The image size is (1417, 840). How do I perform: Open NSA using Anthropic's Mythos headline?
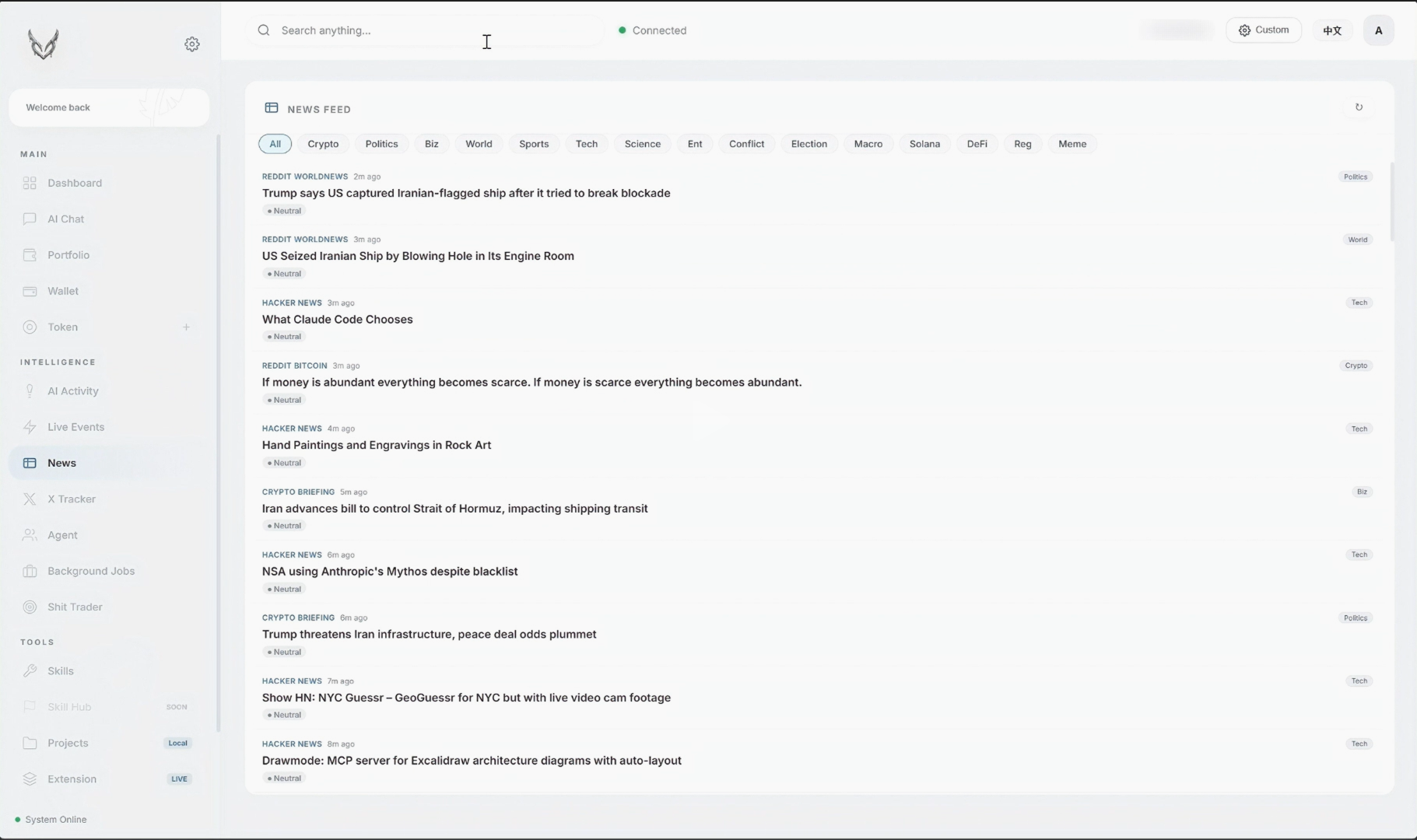click(x=390, y=572)
